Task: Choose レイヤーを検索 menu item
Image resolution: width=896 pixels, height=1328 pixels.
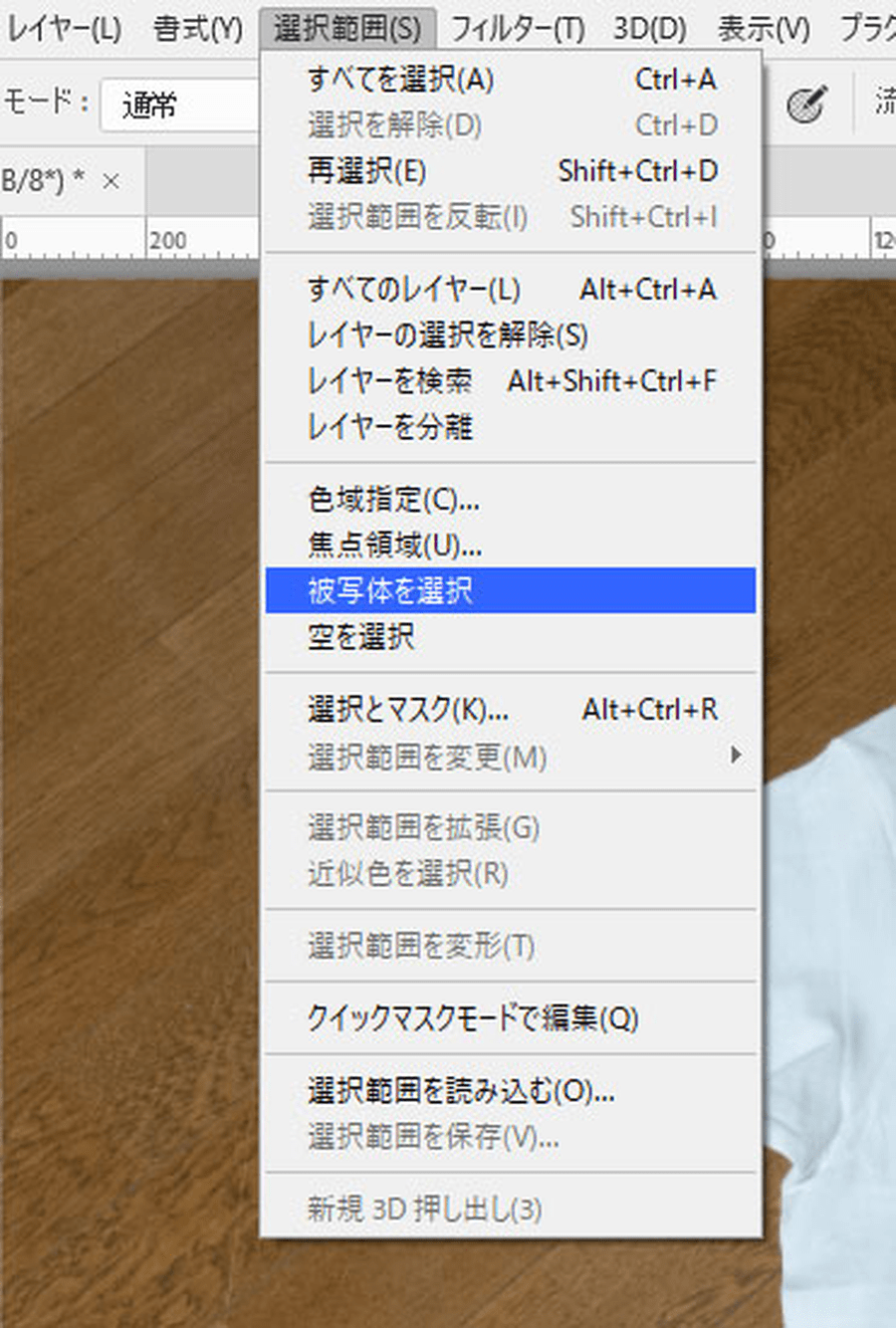Action: tap(511, 381)
